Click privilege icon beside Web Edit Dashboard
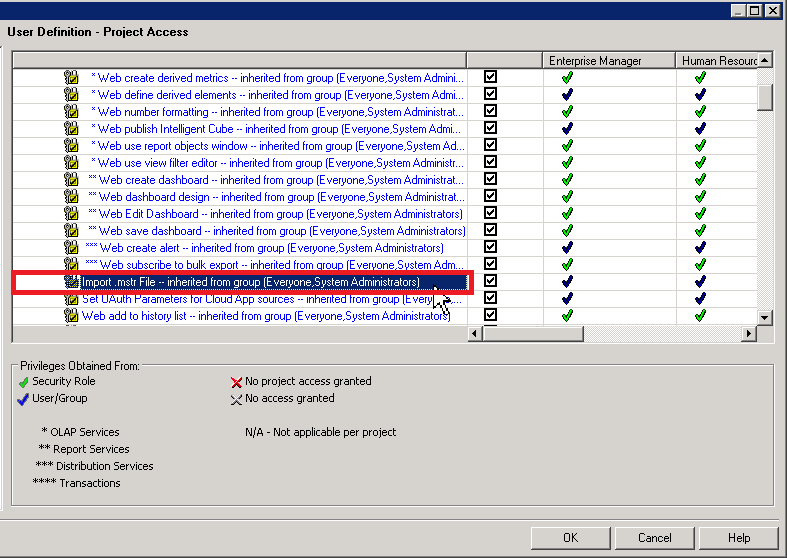This screenshot has height=558, width=787. pyautogui.click(x=71, y=214)
